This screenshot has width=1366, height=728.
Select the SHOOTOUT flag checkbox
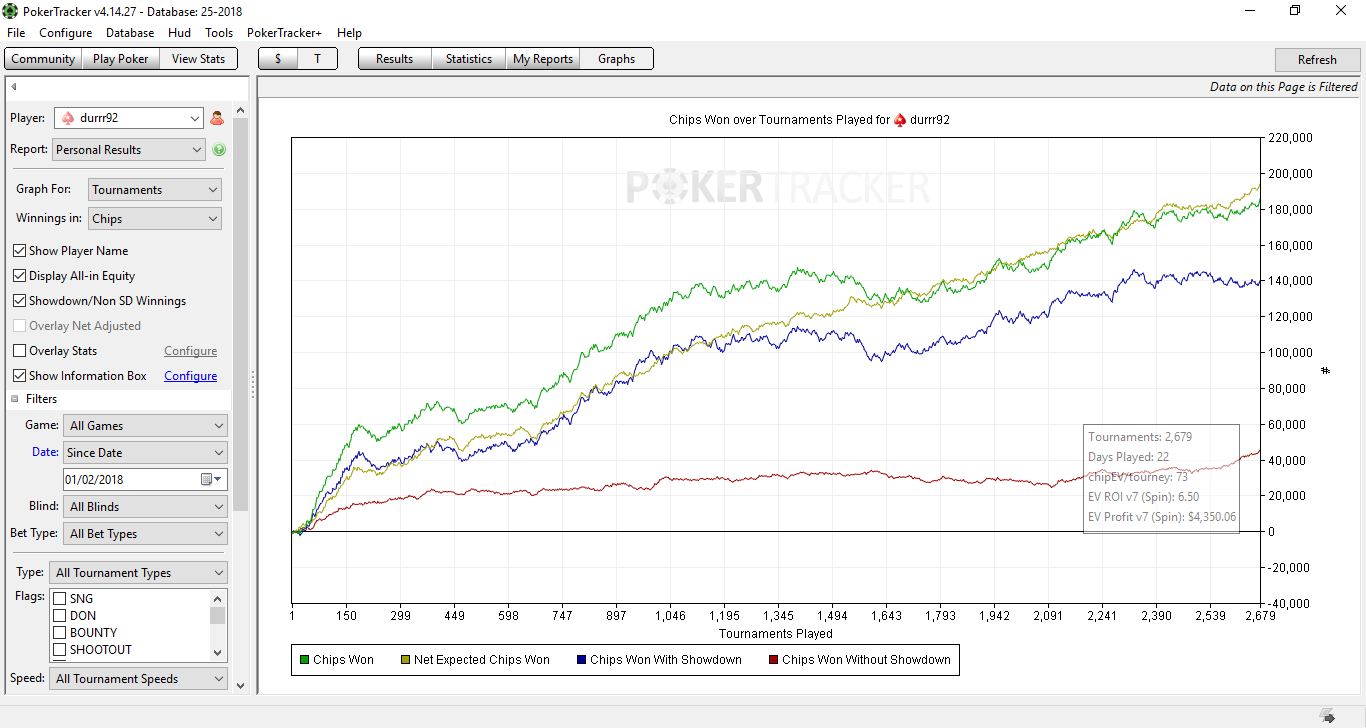tap(60, 650)
